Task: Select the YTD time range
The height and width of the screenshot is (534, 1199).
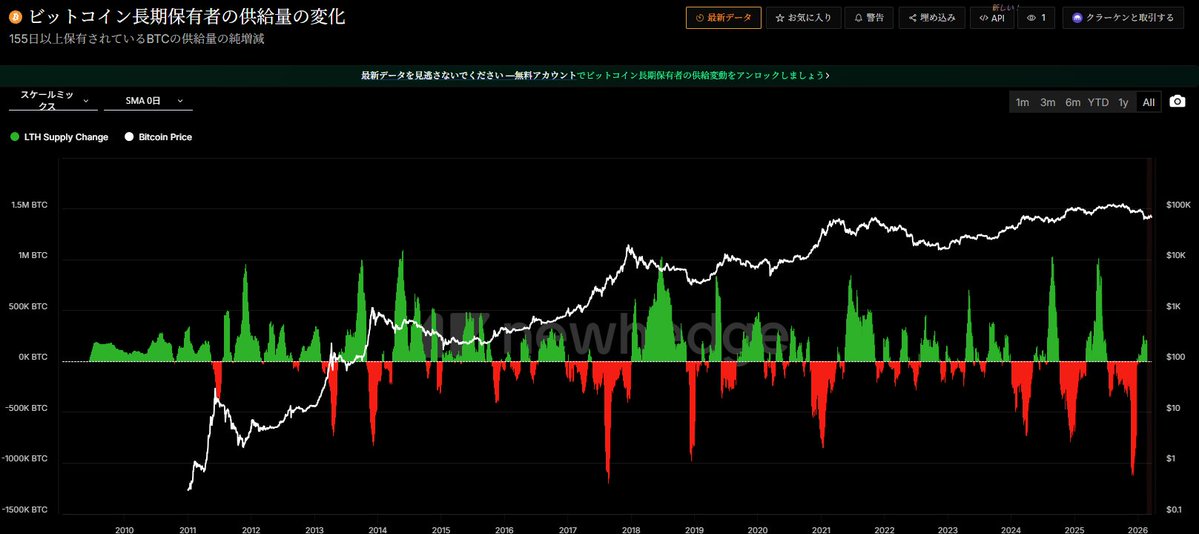Action: click(1098, 102)
